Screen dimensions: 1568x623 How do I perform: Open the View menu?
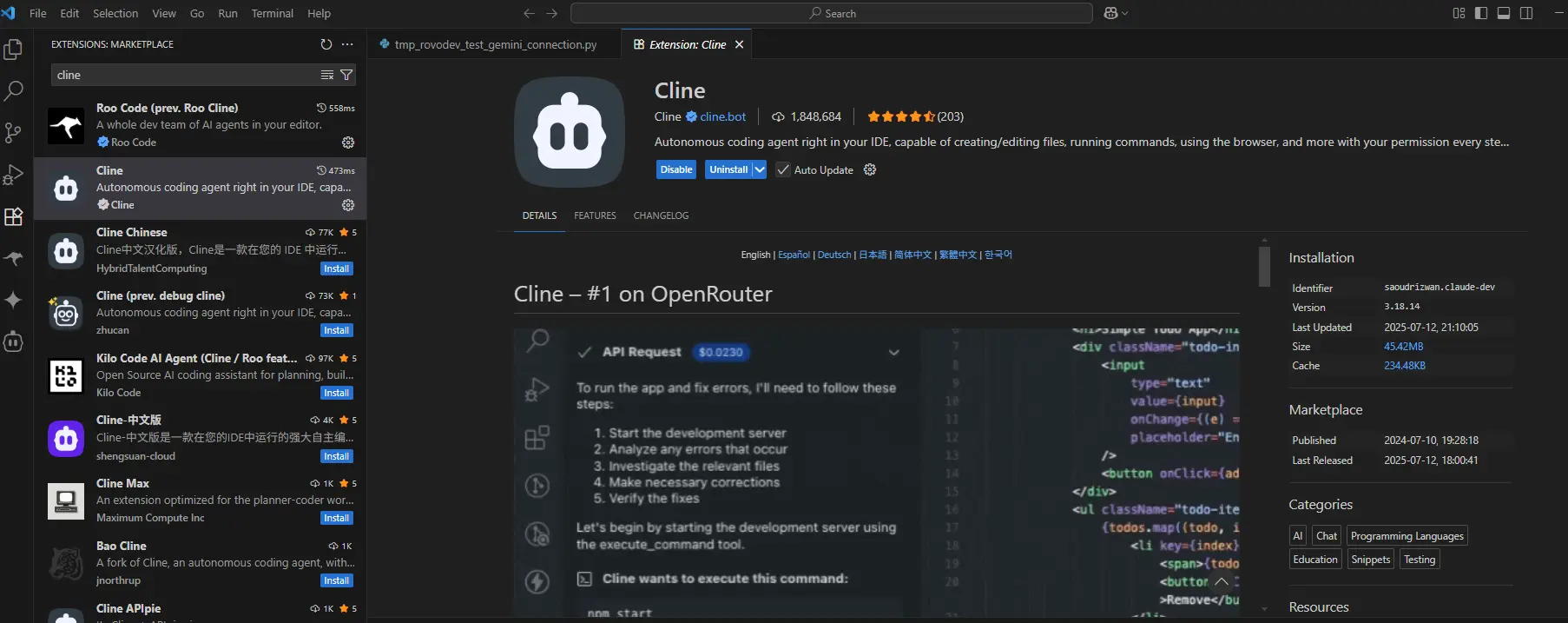164,13
